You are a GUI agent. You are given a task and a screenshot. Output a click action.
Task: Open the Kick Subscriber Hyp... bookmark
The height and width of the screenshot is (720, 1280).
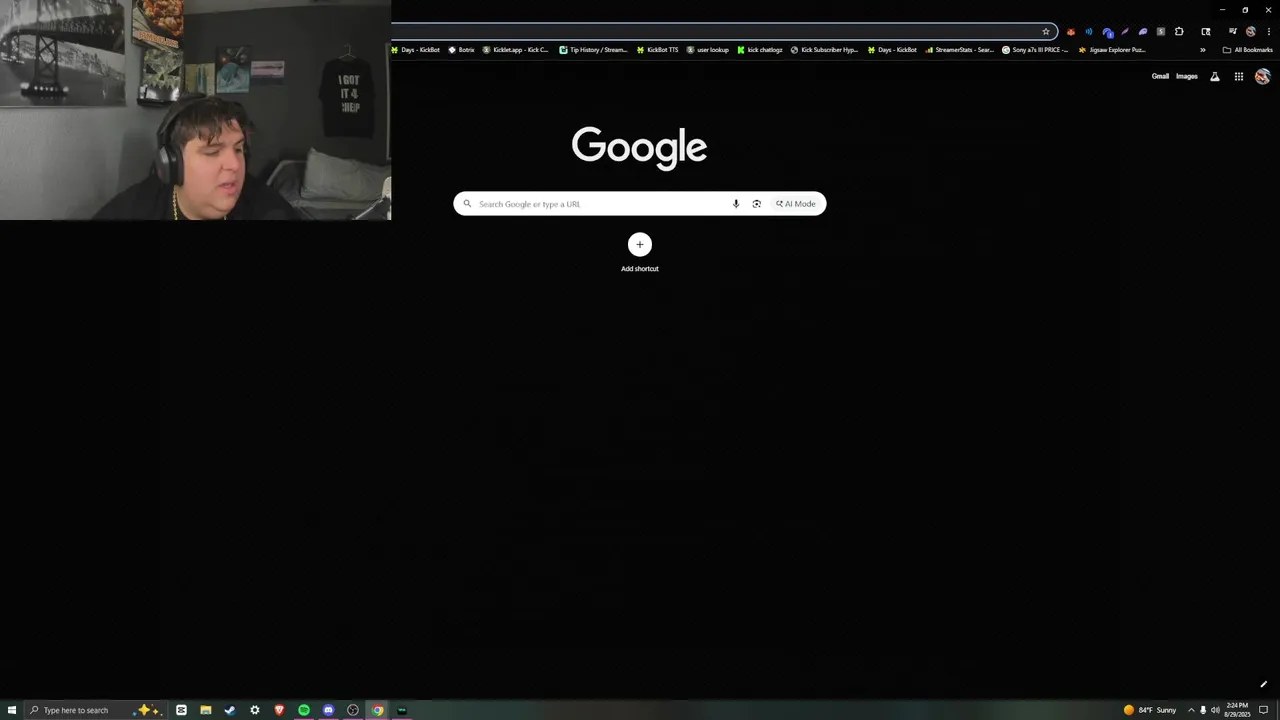click(x=825, y=49)
